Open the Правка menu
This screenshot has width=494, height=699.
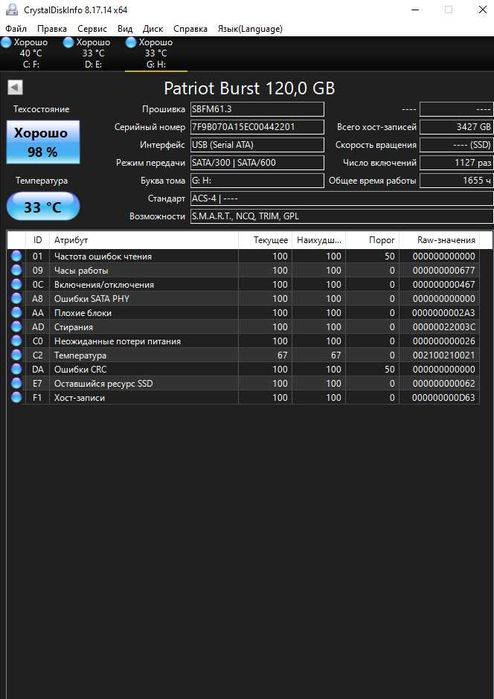52,29
